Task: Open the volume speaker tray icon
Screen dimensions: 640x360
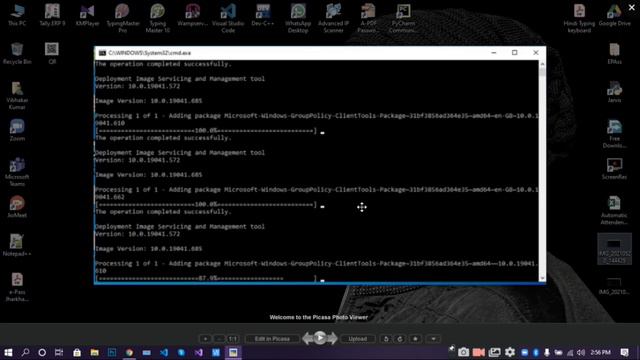Action: [x=581, y=352]
